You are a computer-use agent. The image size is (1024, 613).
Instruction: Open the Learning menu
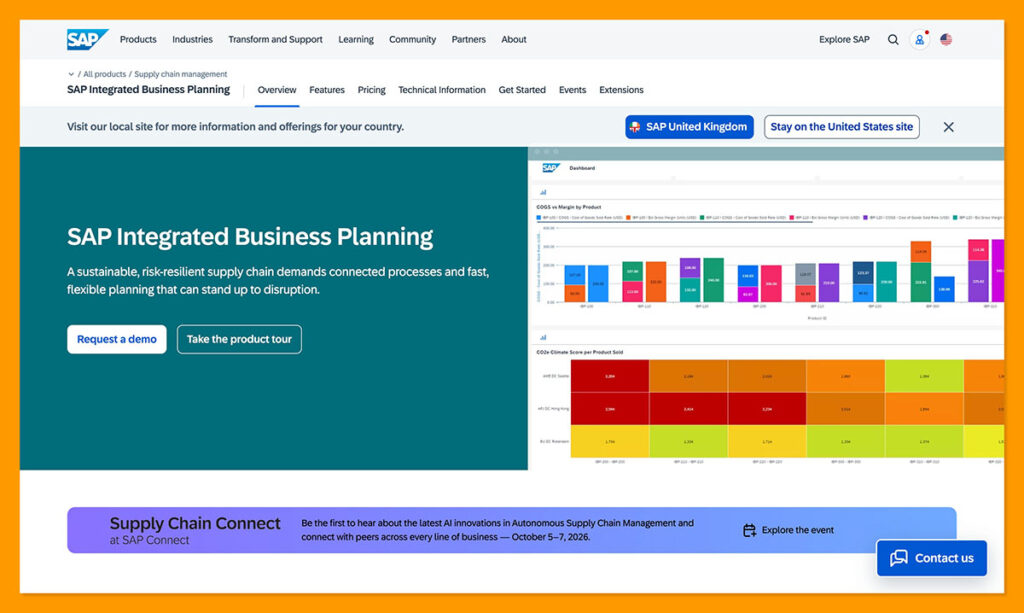[356, 40]
